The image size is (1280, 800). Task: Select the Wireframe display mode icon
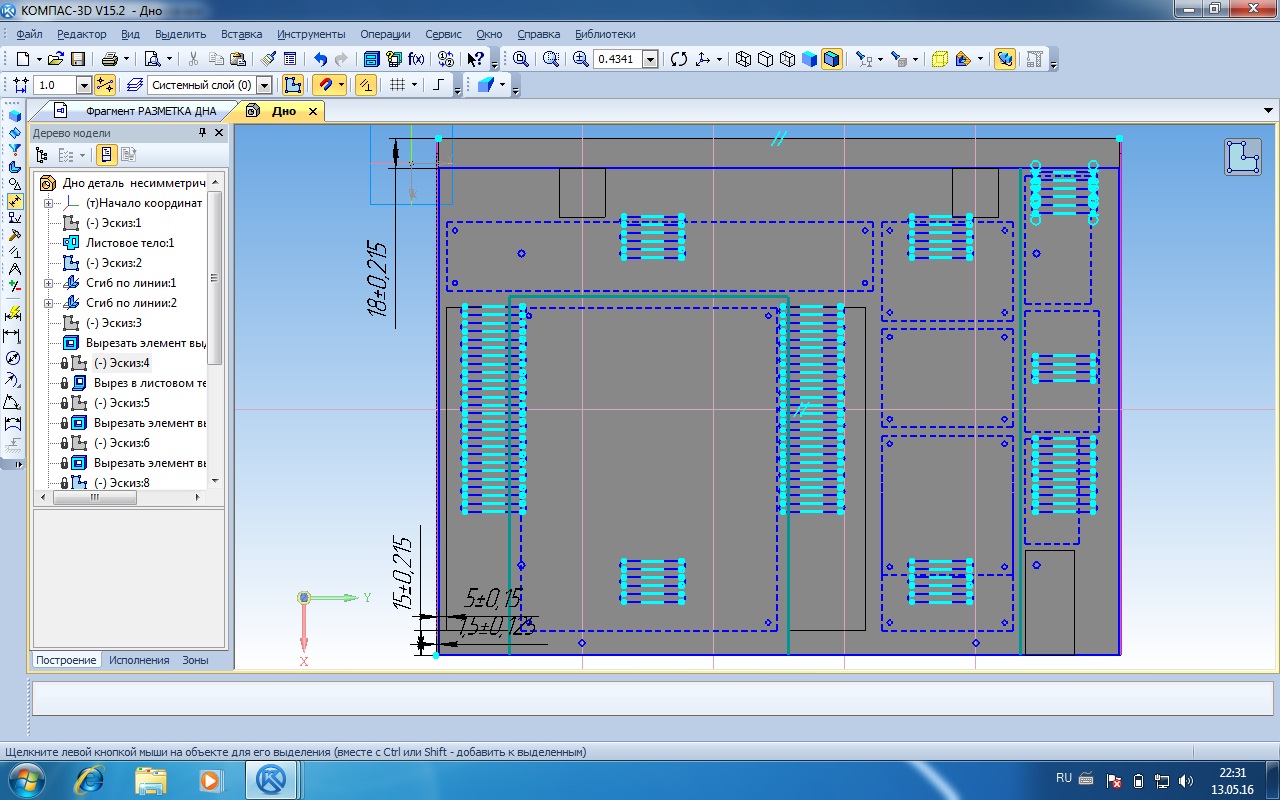pos(743,59)
